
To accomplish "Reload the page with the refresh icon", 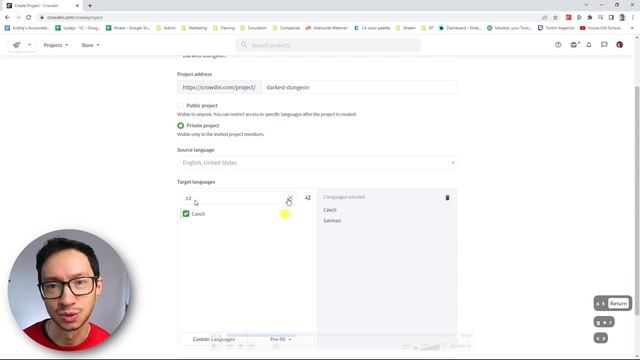I will [x=29, y=18].
